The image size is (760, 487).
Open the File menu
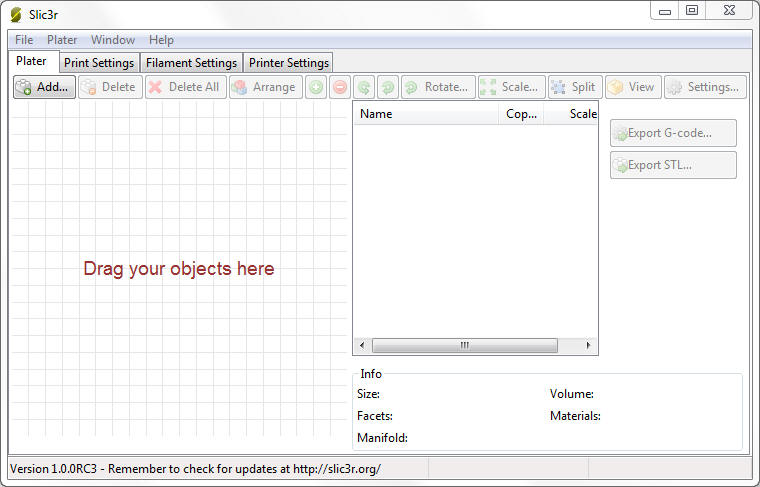pyautogui.click(x=24, y=40)
